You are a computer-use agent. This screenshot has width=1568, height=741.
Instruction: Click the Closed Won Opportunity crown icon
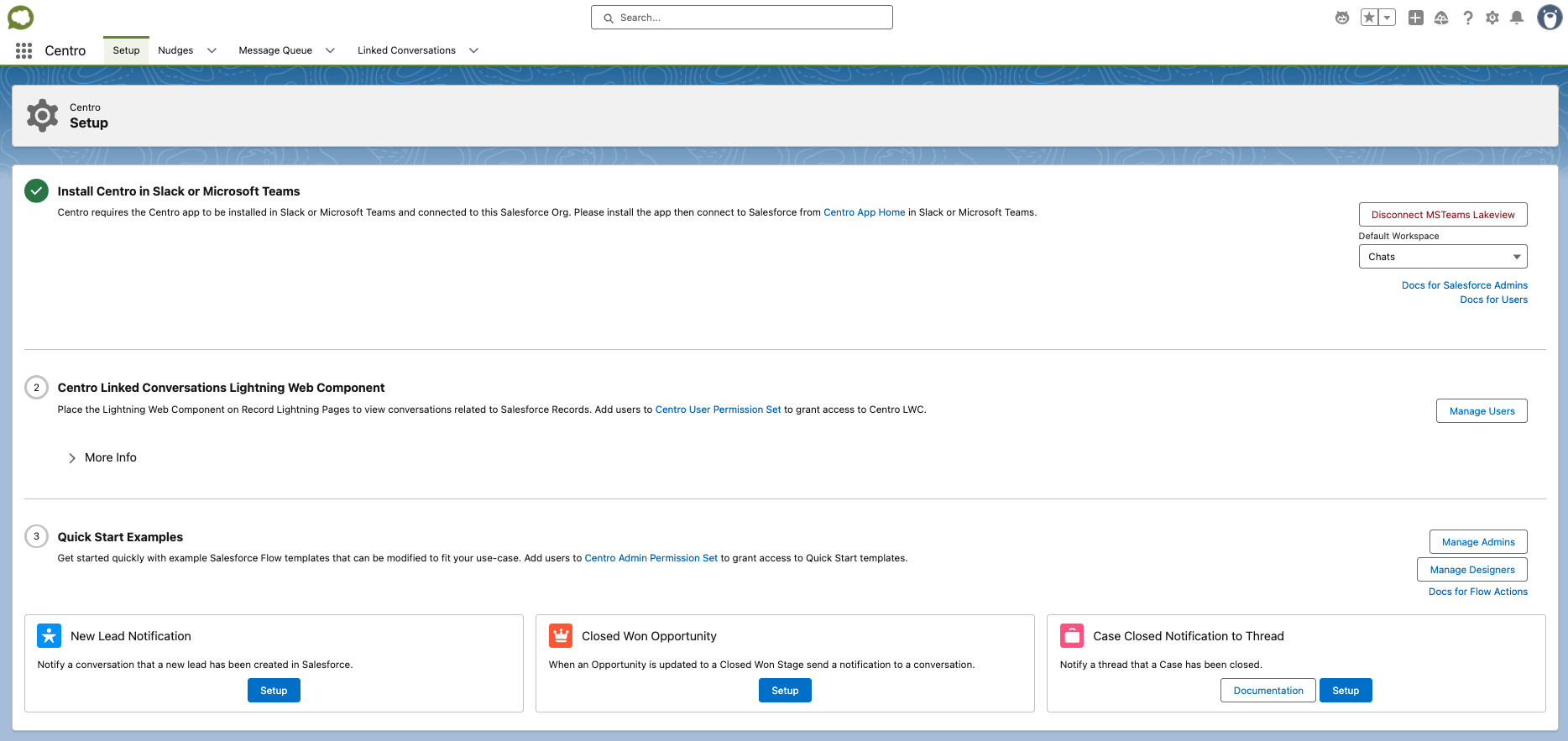pyautogui.click(x=561, y=636)
